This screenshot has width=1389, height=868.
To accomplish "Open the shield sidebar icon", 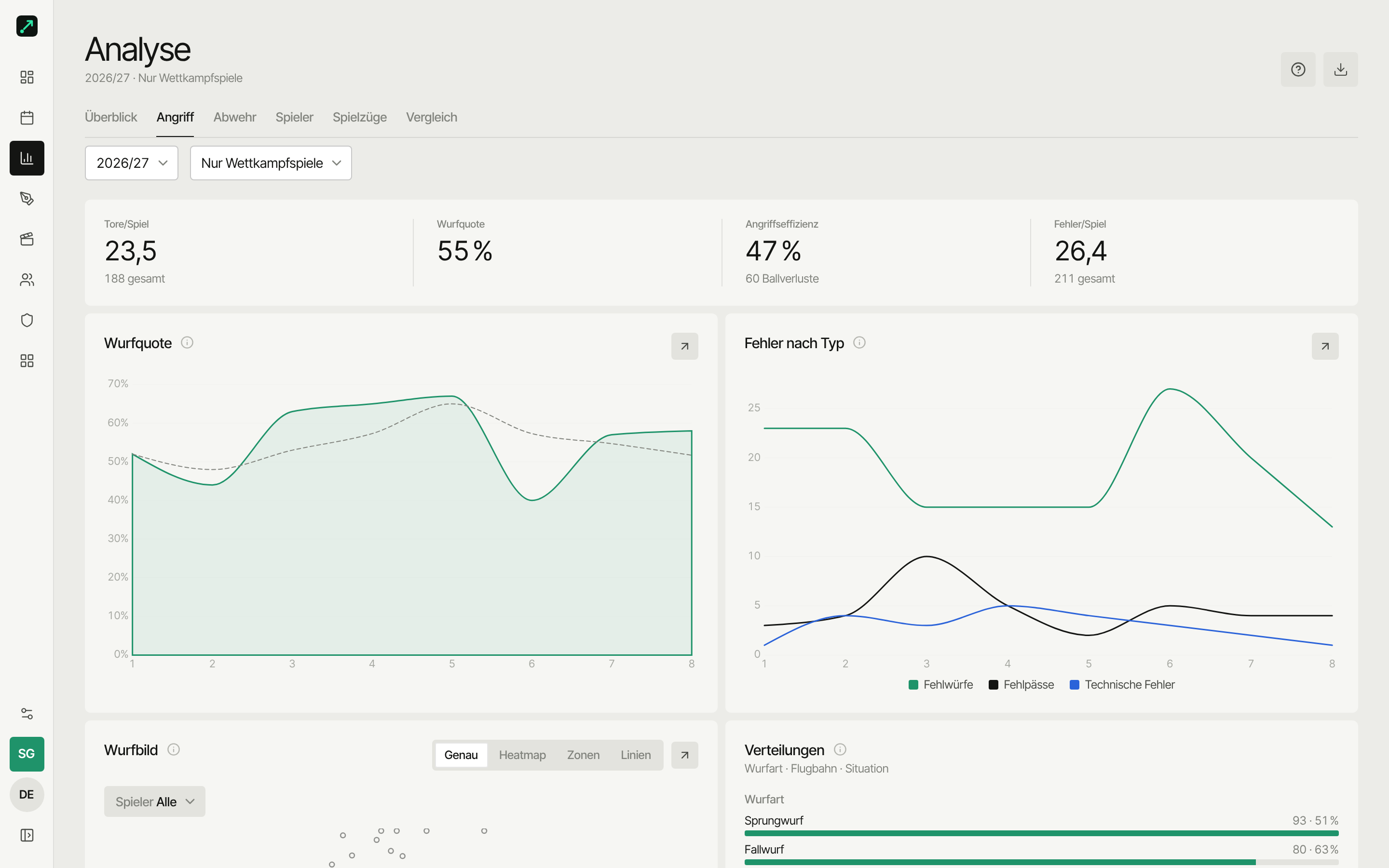I will 27,320.
